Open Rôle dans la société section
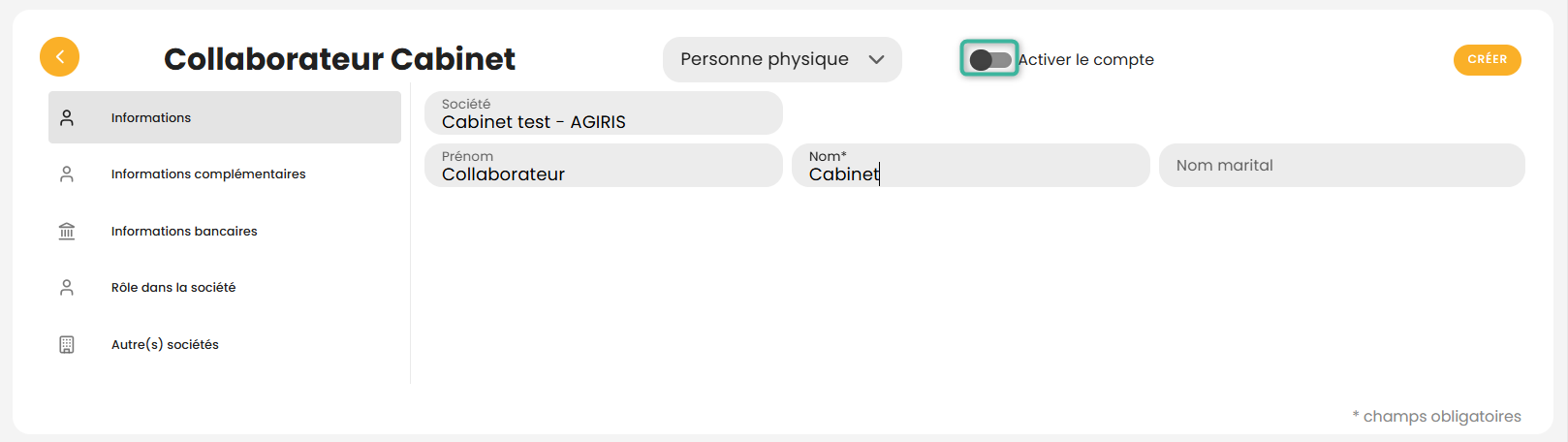The width and height of the screenshot is (1568, 442). click(173, 288)
